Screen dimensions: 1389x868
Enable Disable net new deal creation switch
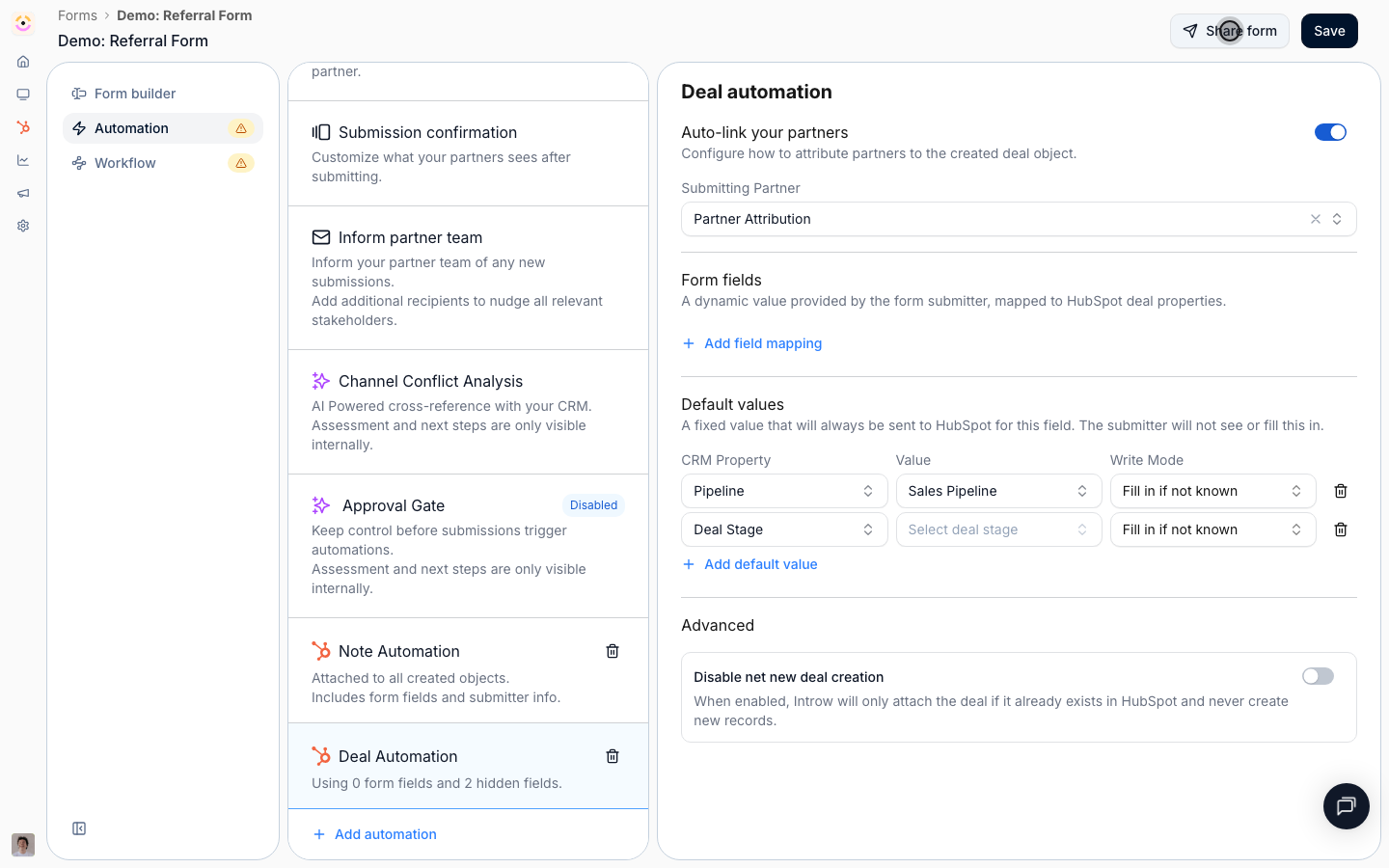(x=1318, y=676)
